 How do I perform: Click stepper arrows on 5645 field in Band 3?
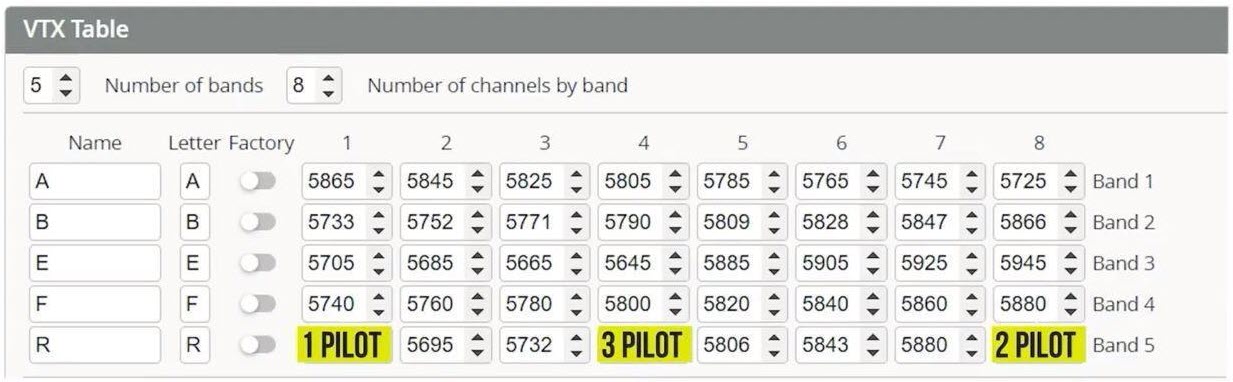point(675,263)
